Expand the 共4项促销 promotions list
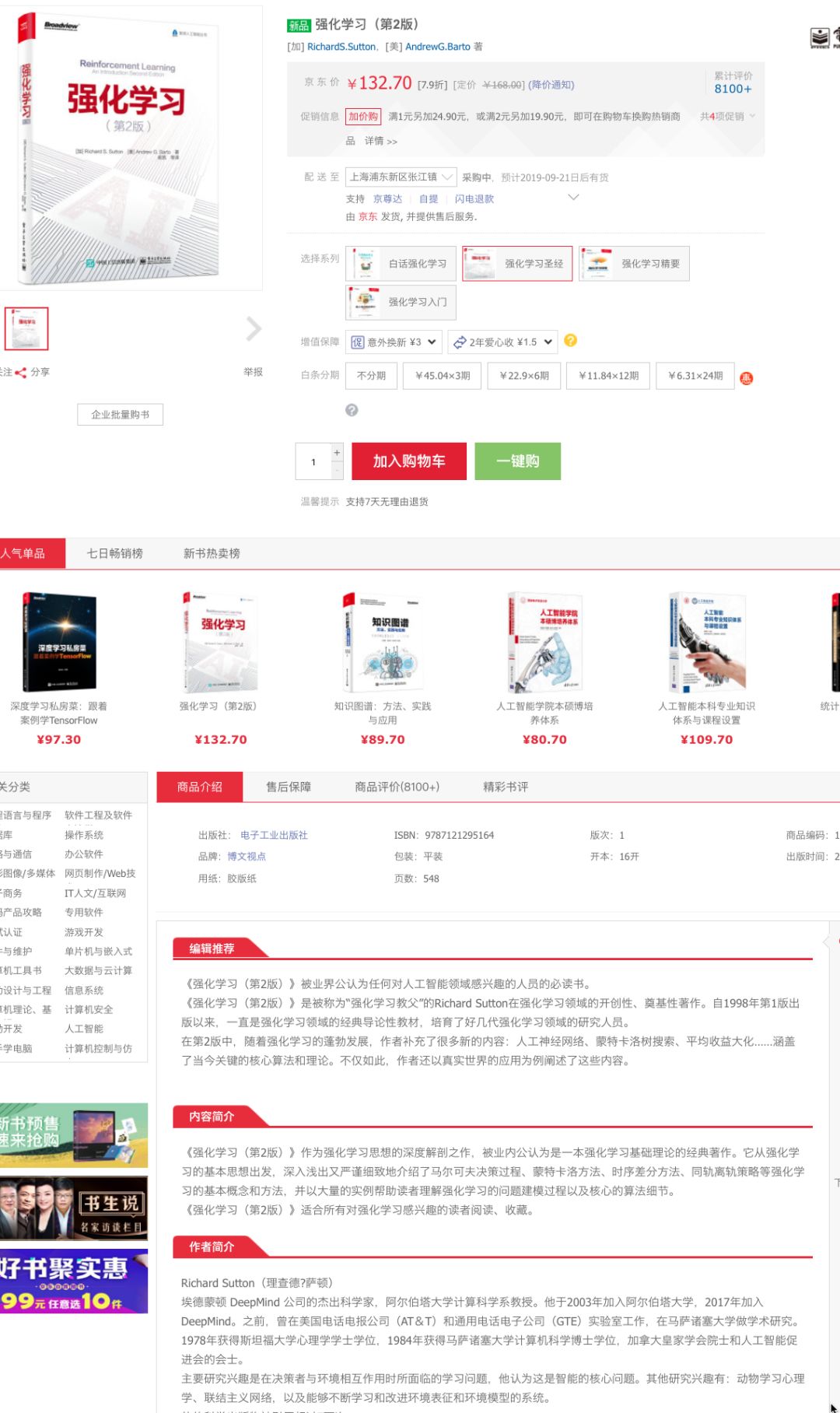The height and width of the screenshot is (1413, 840). tap(728, 117)
